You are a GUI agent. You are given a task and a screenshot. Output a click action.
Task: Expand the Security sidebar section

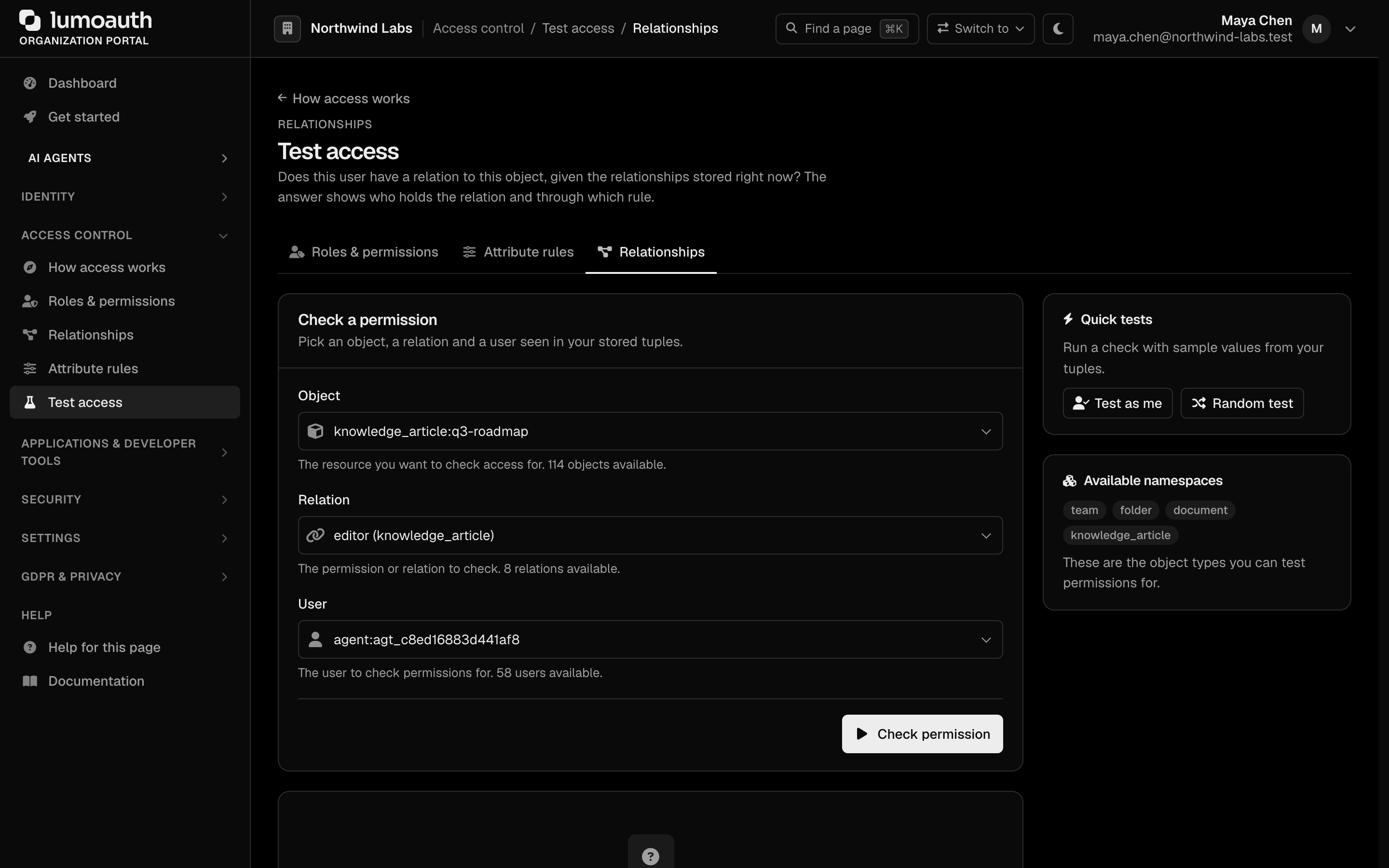pos(124,500)
